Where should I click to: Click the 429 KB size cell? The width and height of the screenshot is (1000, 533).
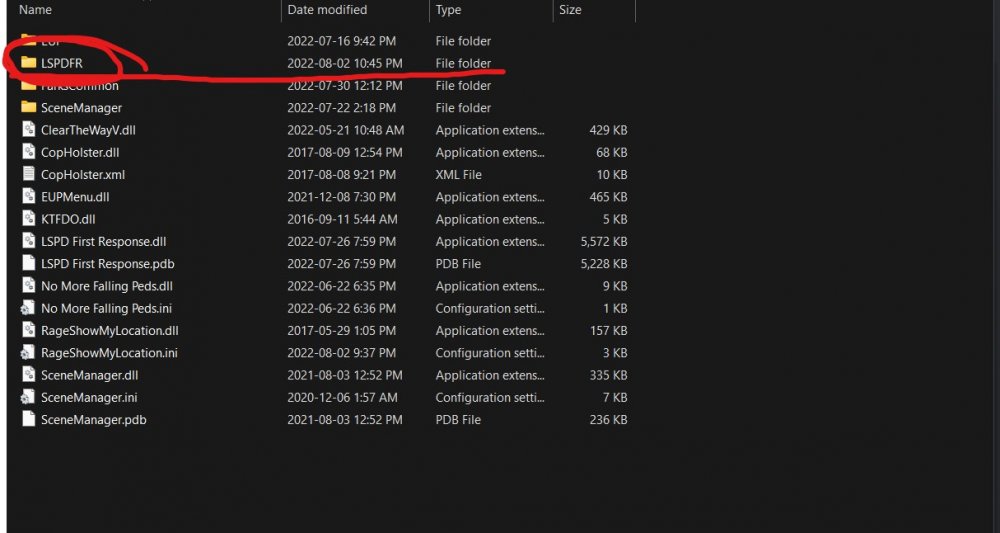608,130
